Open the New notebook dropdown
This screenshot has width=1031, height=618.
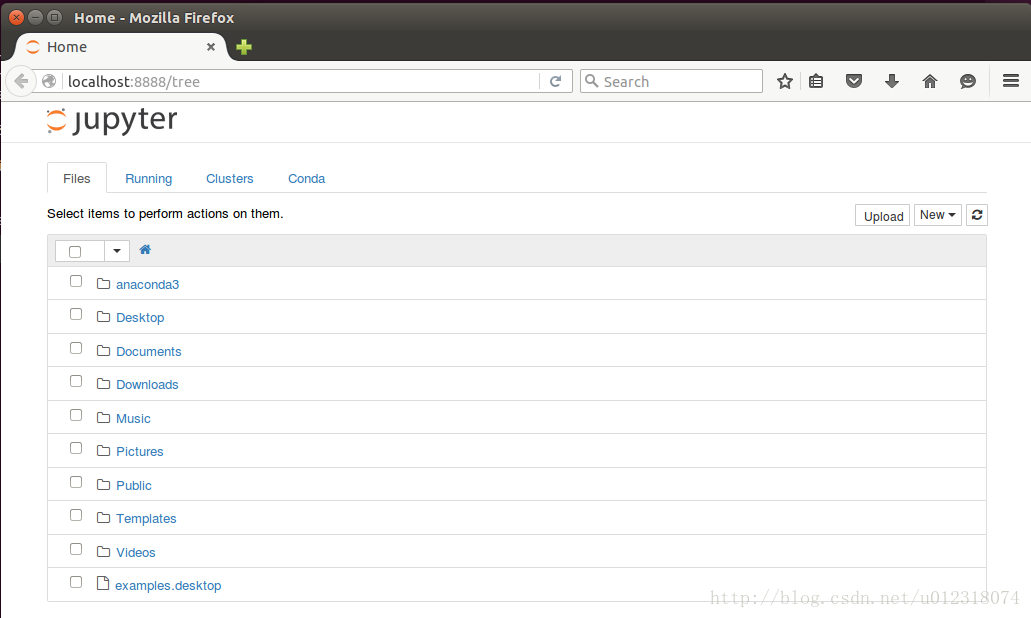[938, 215]
